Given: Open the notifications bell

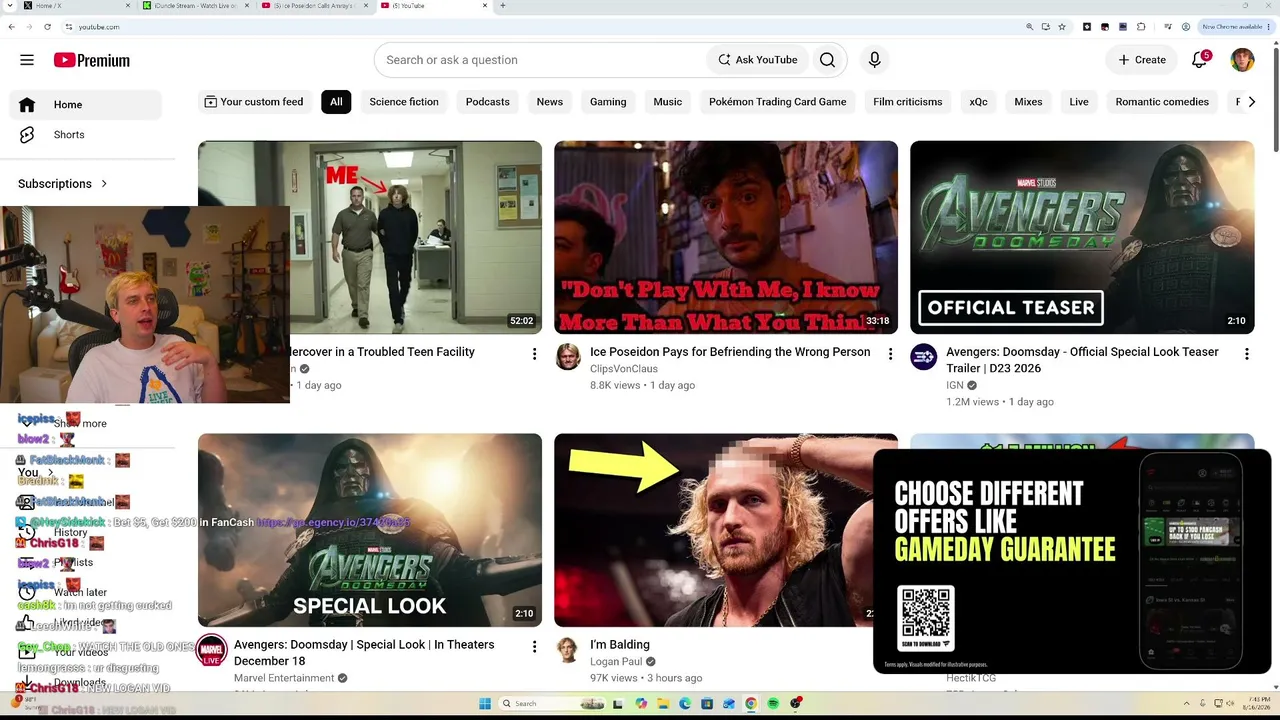Looking at the screenshot, I should point(1200,60).
